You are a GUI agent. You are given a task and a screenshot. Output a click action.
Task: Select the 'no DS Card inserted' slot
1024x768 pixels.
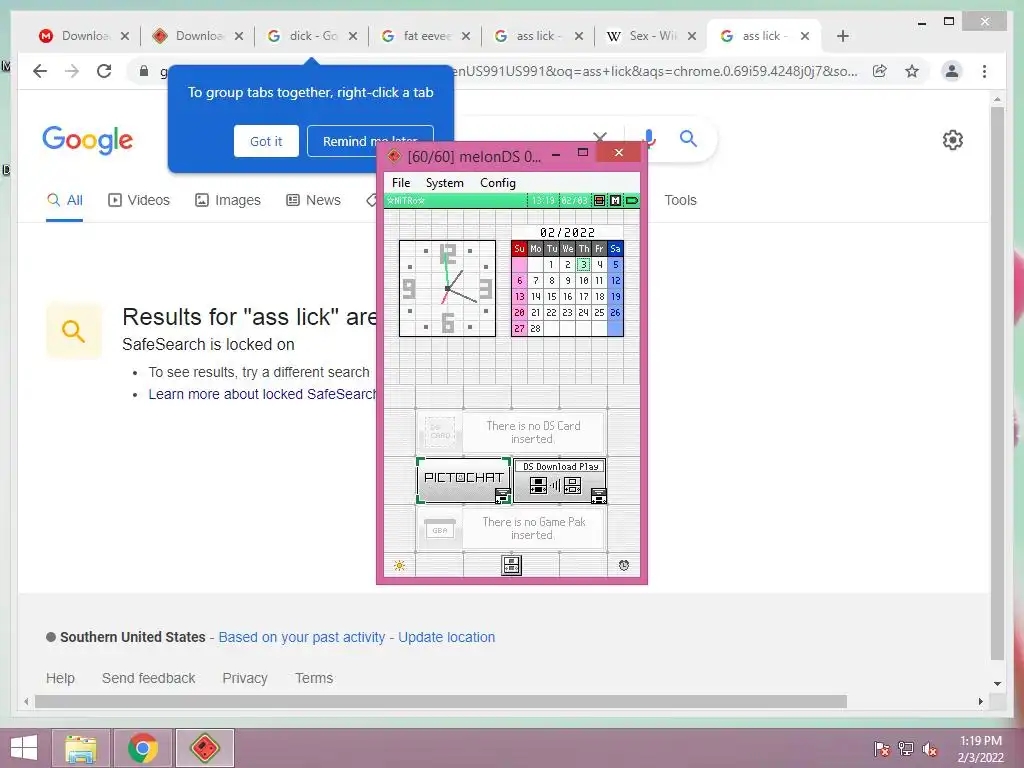(x=511, y=432)
